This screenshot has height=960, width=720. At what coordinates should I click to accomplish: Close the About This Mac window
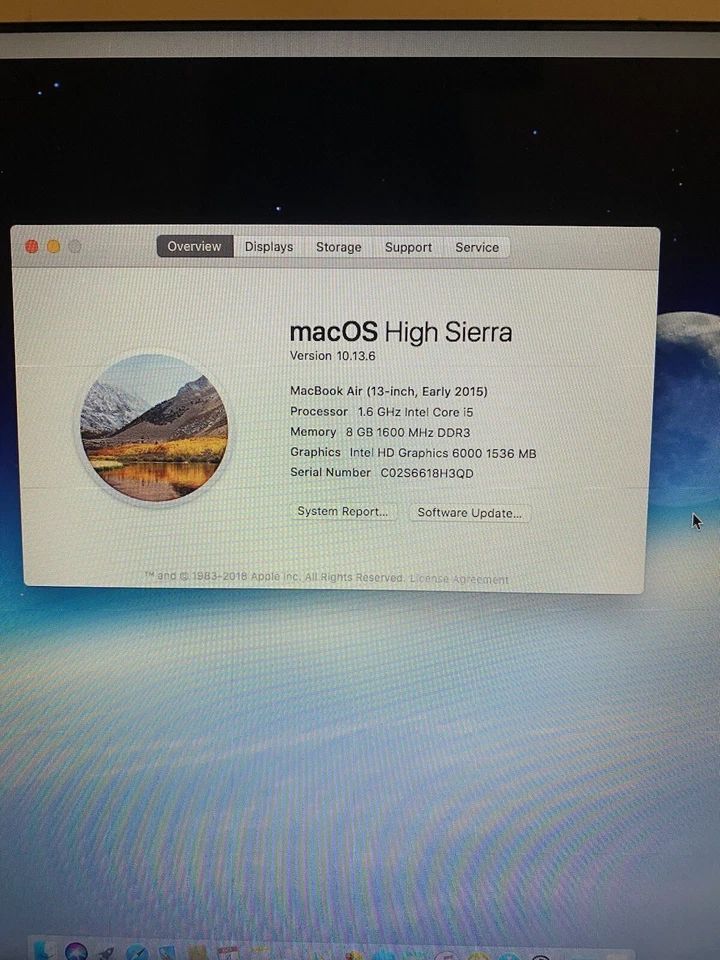(32, 246)
